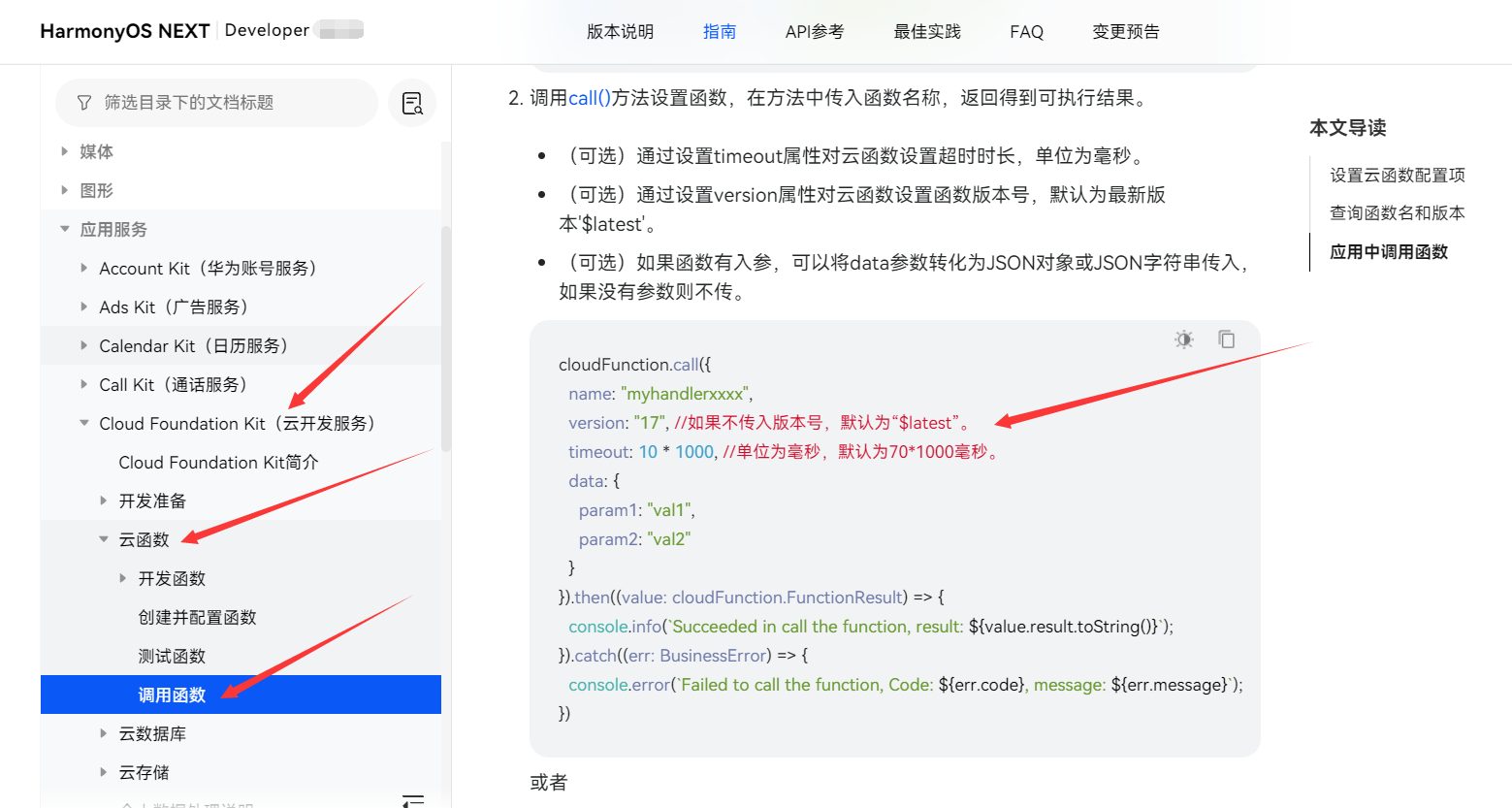
Task: Open the 版本说明 tab
Action: click(x=620, y=32)
